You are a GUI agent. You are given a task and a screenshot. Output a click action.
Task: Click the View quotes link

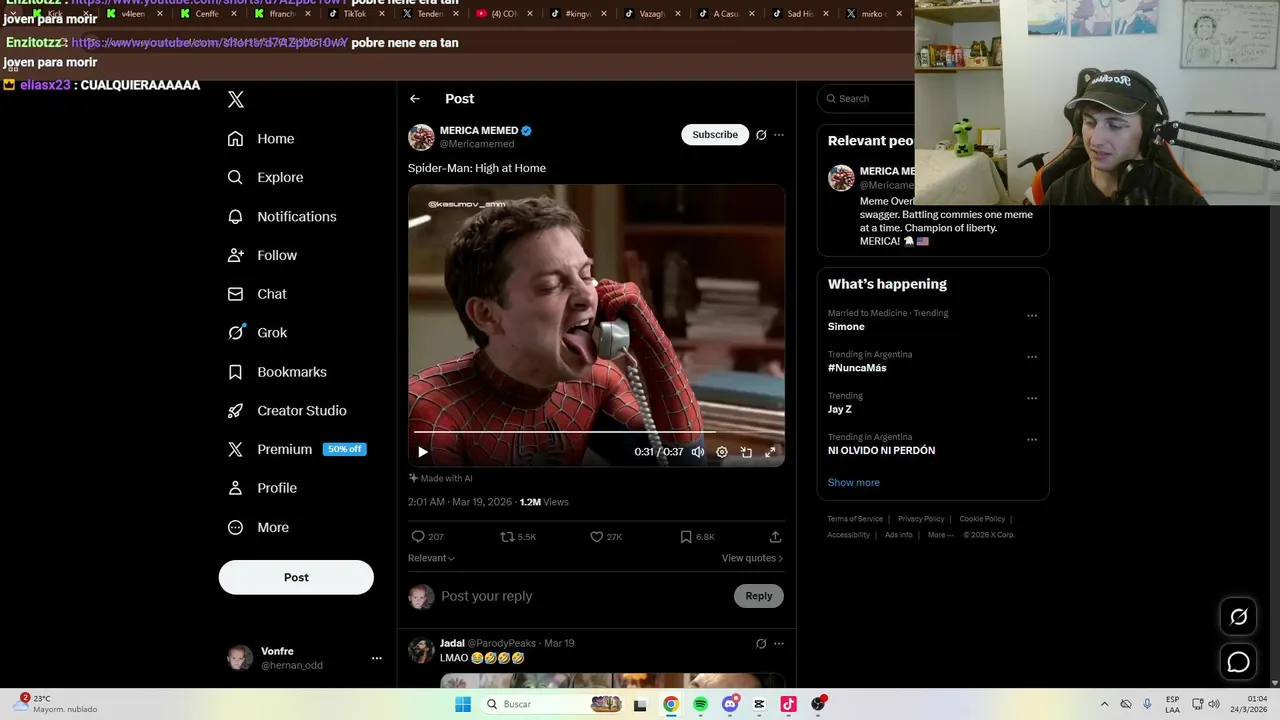(752, 558)
